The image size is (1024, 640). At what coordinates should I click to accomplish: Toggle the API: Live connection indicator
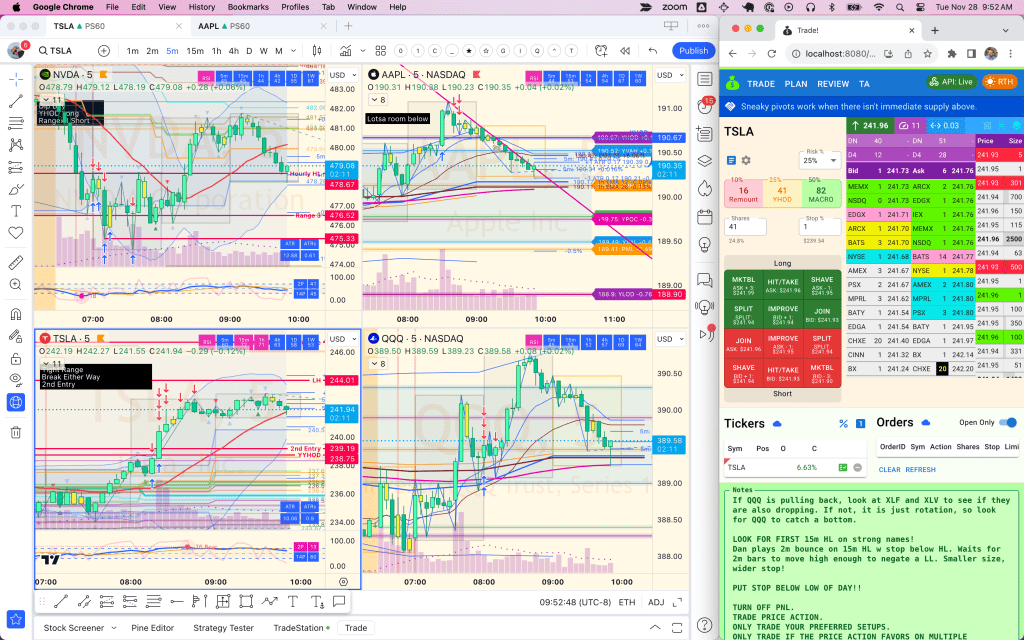click(951, 84)
